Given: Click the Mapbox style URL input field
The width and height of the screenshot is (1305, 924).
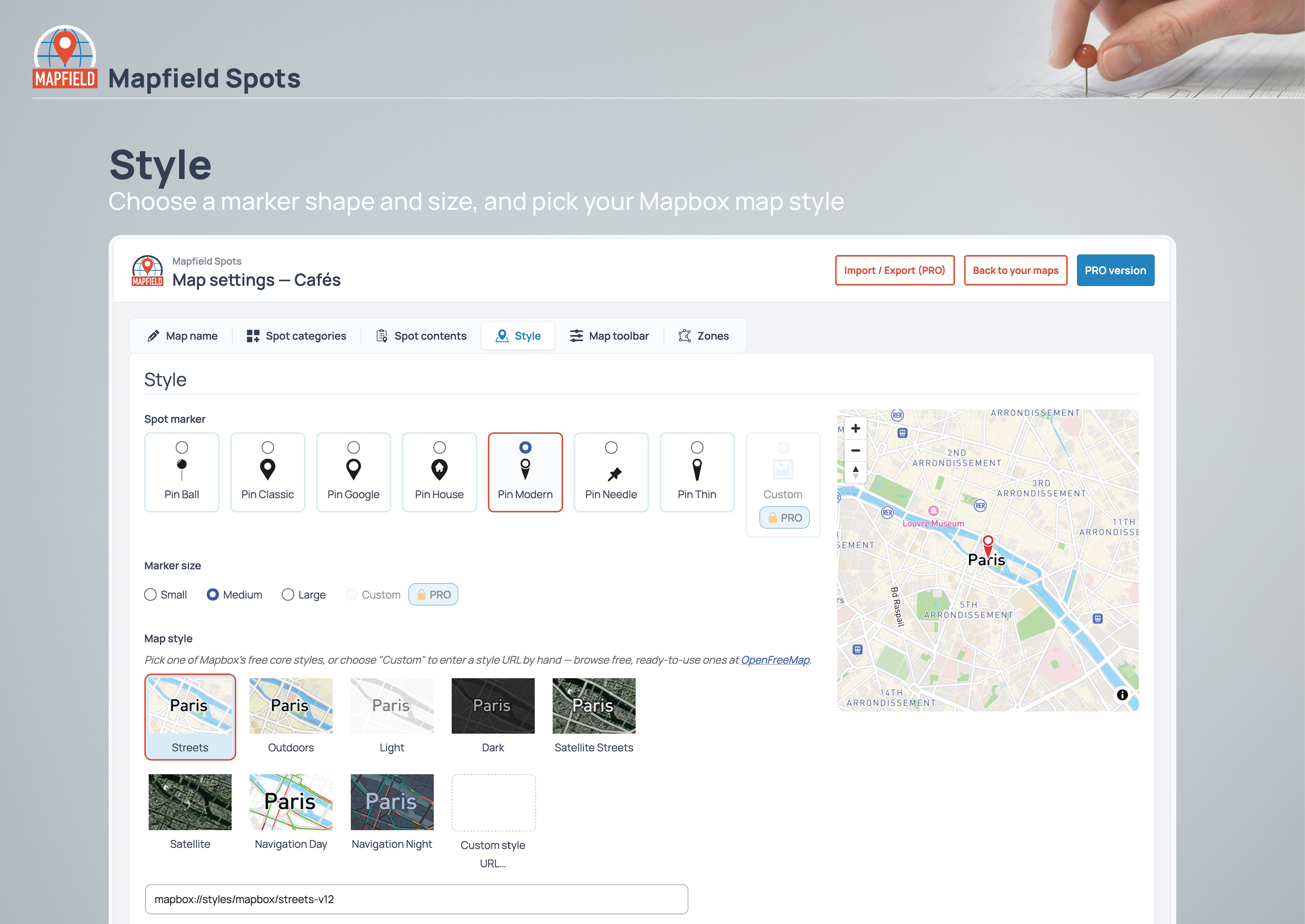Looking at the screenshot, I should tap(416, 899).
